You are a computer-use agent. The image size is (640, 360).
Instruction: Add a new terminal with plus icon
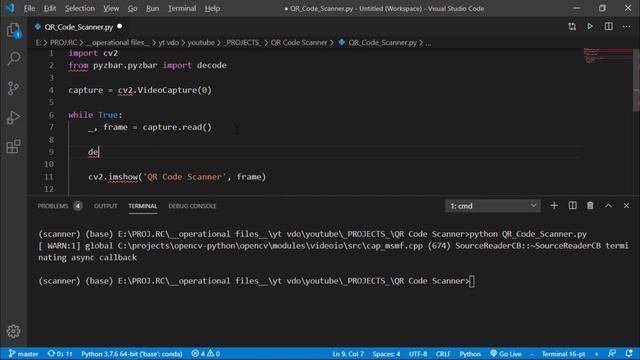pyautogui.click(x=554, y=206)
